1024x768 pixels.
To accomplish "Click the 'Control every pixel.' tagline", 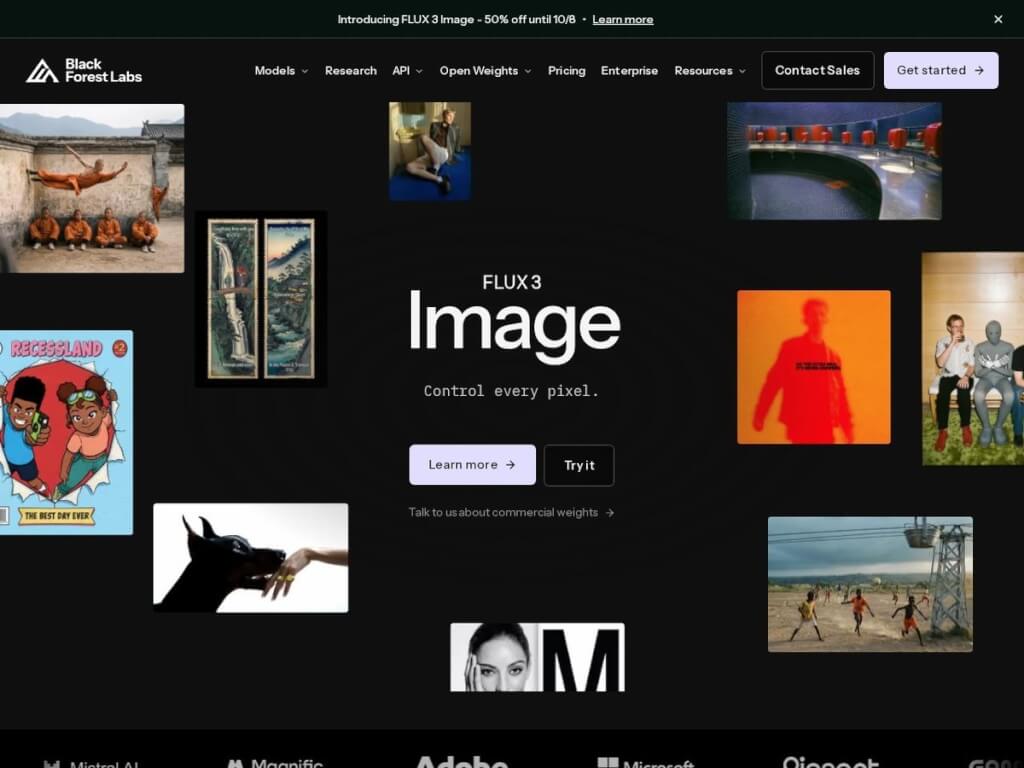I will pos(511,391).
